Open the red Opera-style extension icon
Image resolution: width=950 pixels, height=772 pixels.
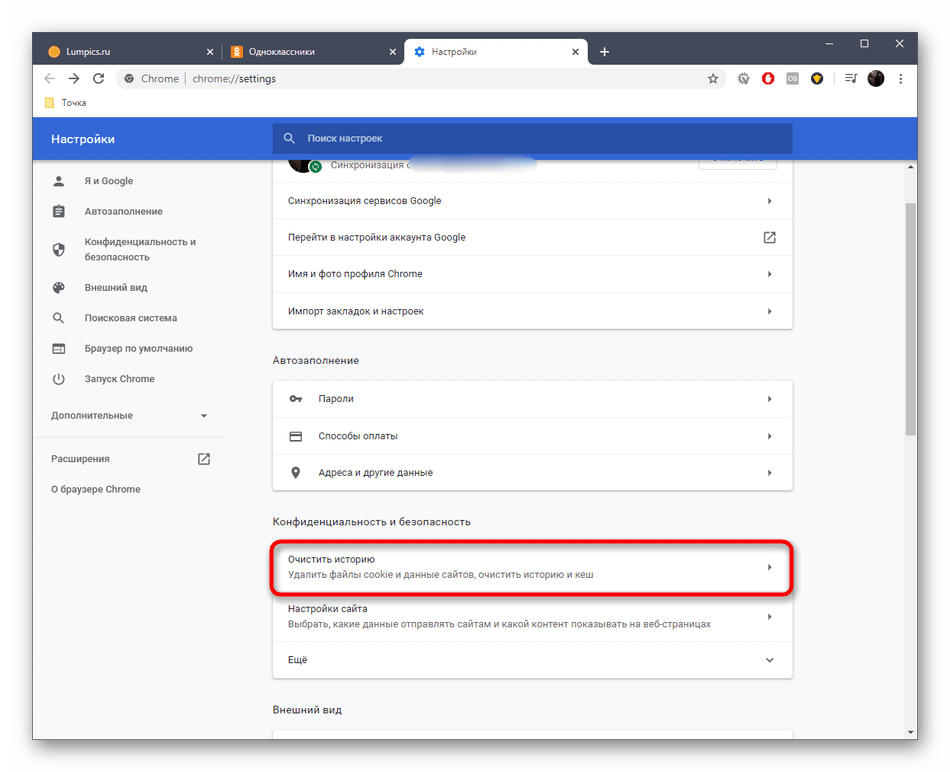pyautogui.click(x=768, y=79)
